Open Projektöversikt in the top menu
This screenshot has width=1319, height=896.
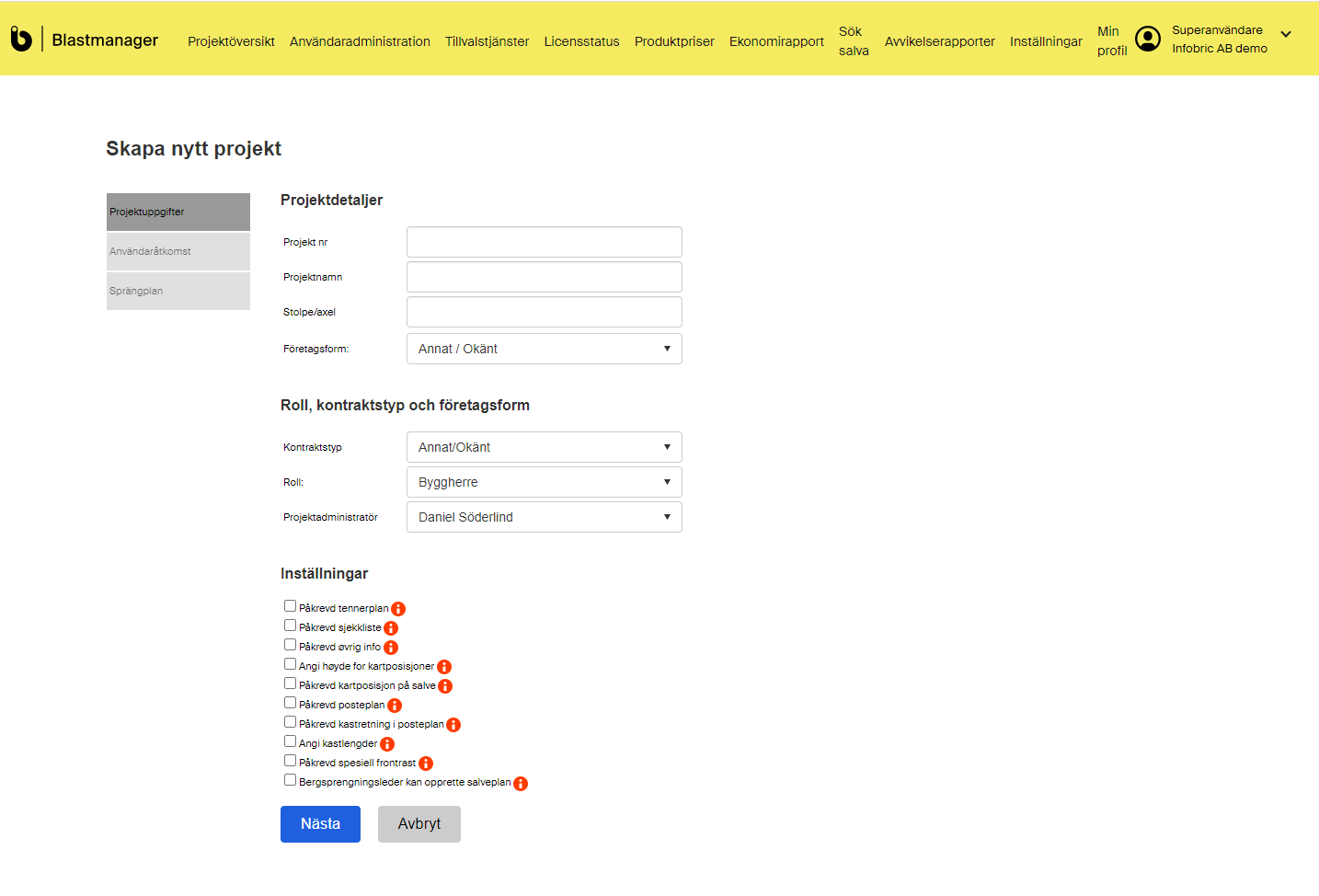[231, 41]
